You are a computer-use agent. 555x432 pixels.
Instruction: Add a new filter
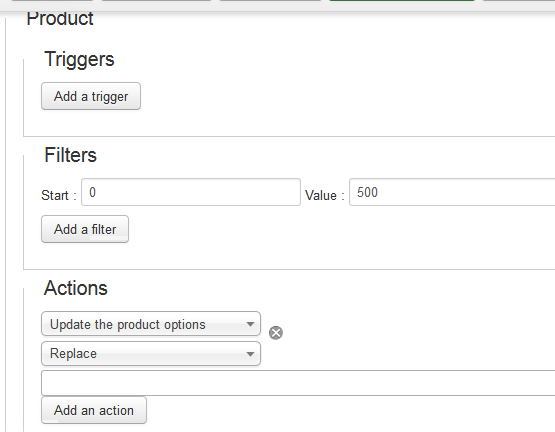[x=85, y=229]
